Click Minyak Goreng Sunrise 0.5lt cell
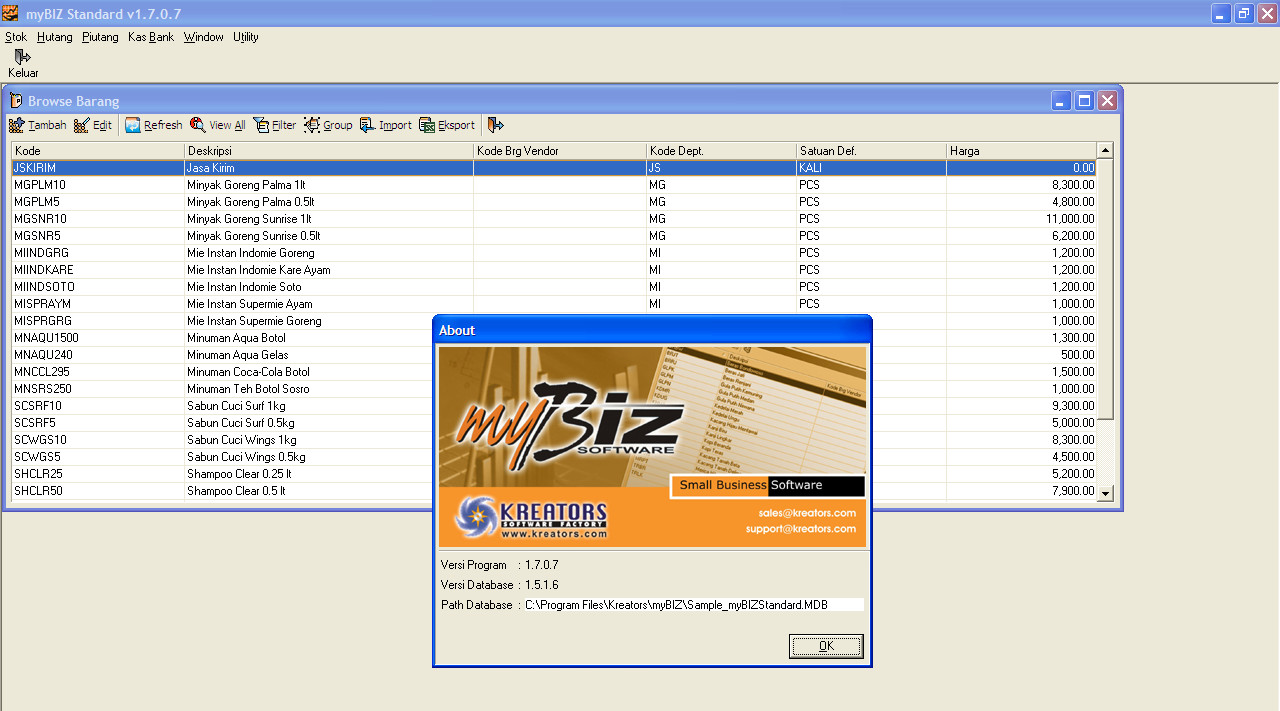Screen dimensions: 1280x711 click(x=329, y=236)
